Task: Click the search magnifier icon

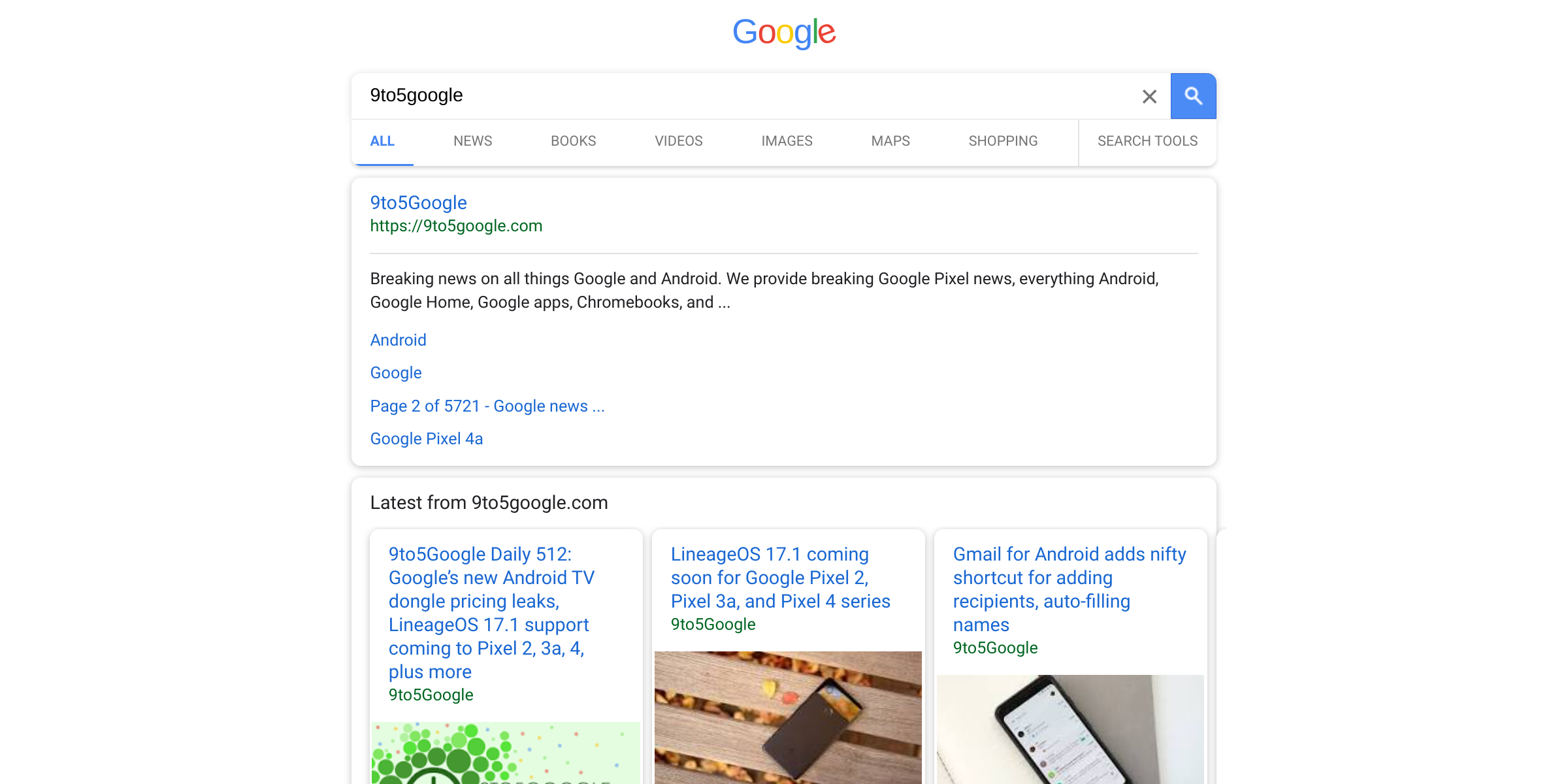Action: 1193,96
